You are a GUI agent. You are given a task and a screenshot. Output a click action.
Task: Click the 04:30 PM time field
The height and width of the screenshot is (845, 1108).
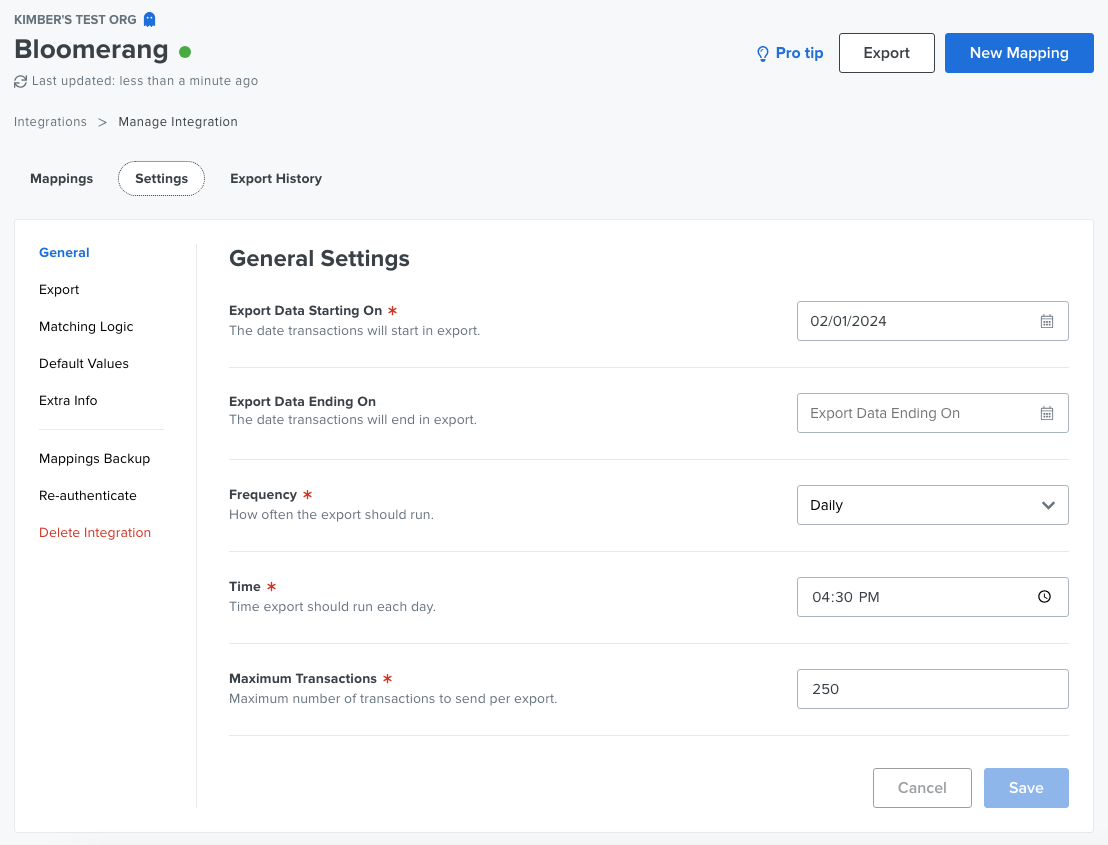pyautogui.click(x=932, y=597)
